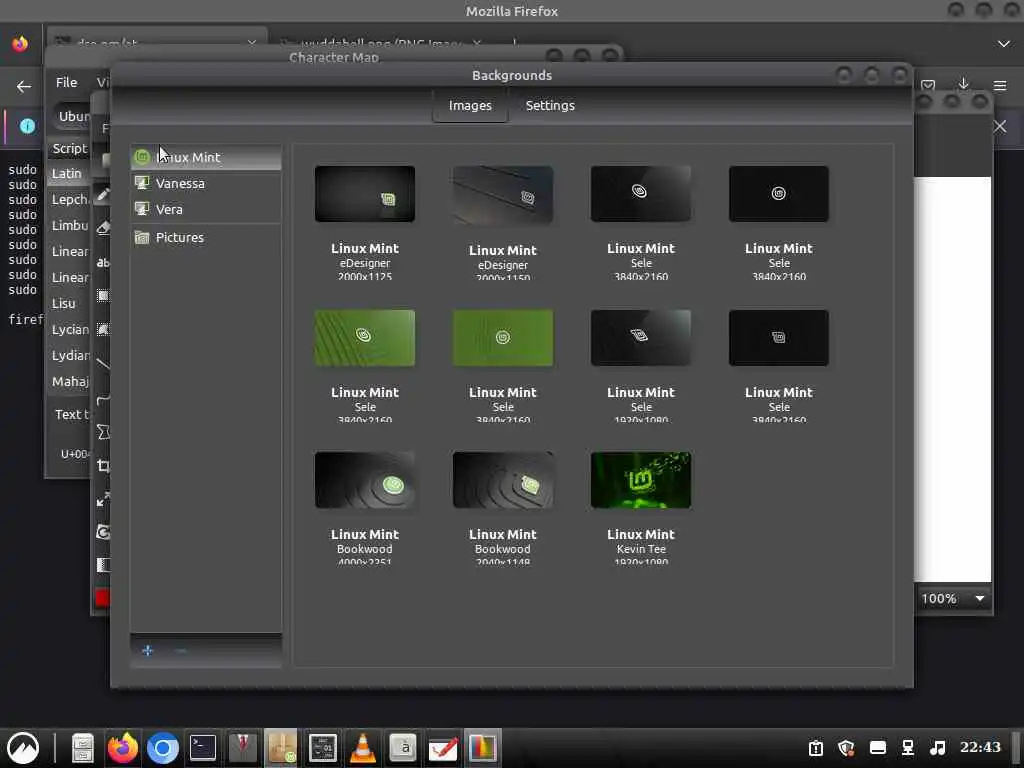Open File menu in Character Map
The height and width of the screenshot is (768, 1024).
66,82
